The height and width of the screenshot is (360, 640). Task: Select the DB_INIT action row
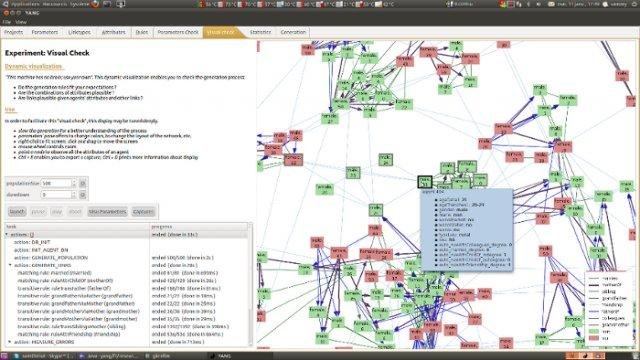coord(126,242)
